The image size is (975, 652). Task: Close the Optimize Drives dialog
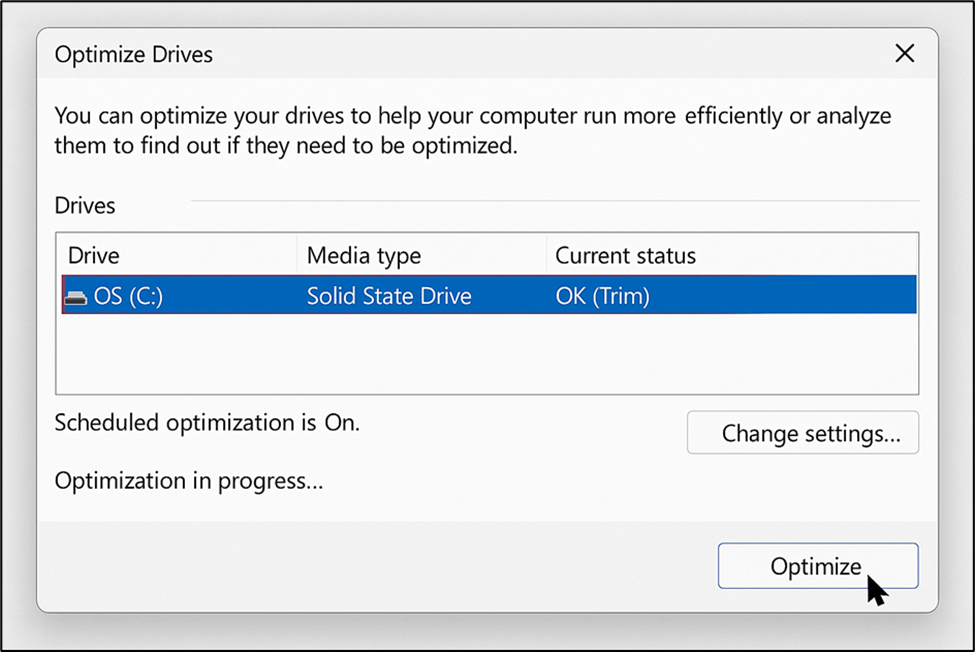905,53
